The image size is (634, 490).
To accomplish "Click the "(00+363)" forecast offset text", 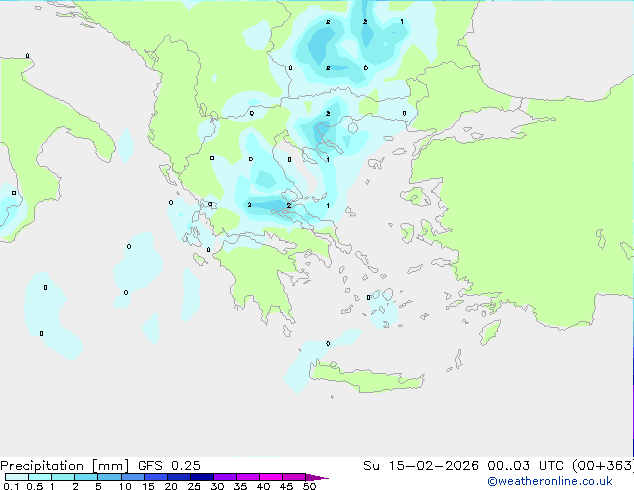I will pyautogui.click(x=603, y=466).
